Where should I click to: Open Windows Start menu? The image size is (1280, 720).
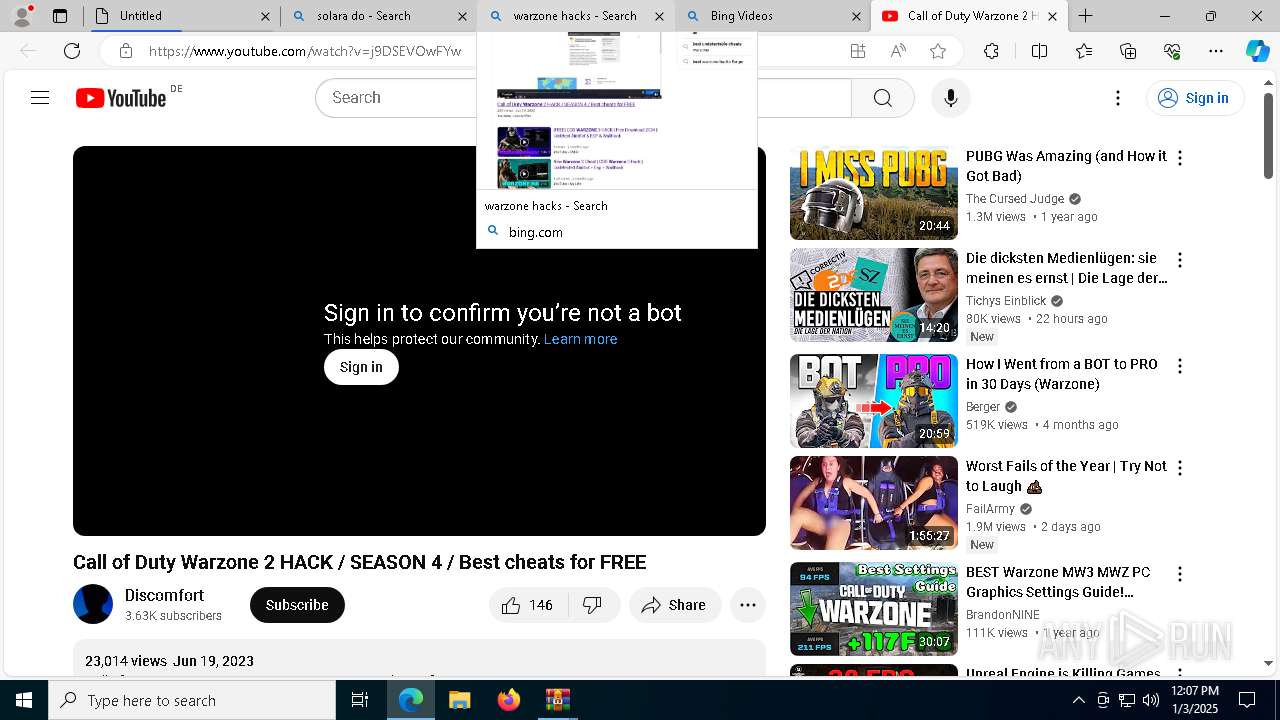coord(24,700)
